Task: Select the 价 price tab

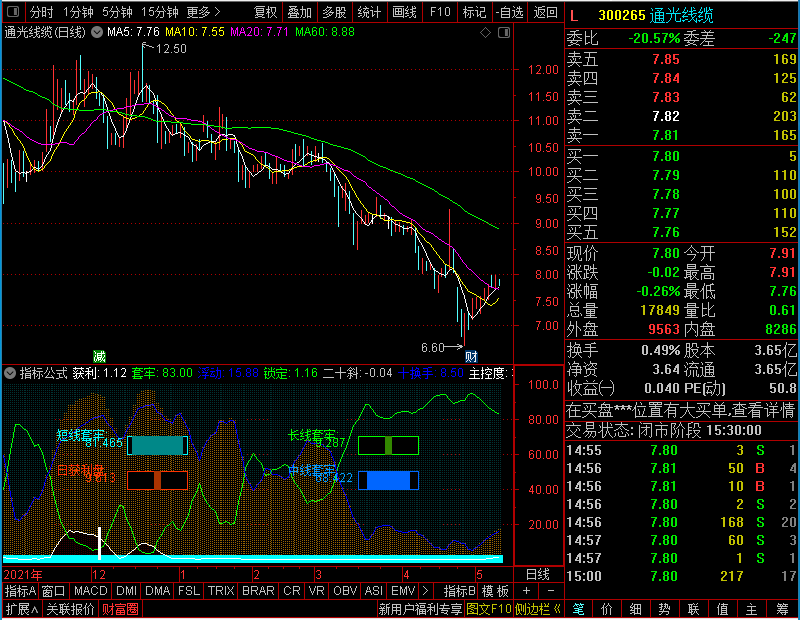Action: 607,609
